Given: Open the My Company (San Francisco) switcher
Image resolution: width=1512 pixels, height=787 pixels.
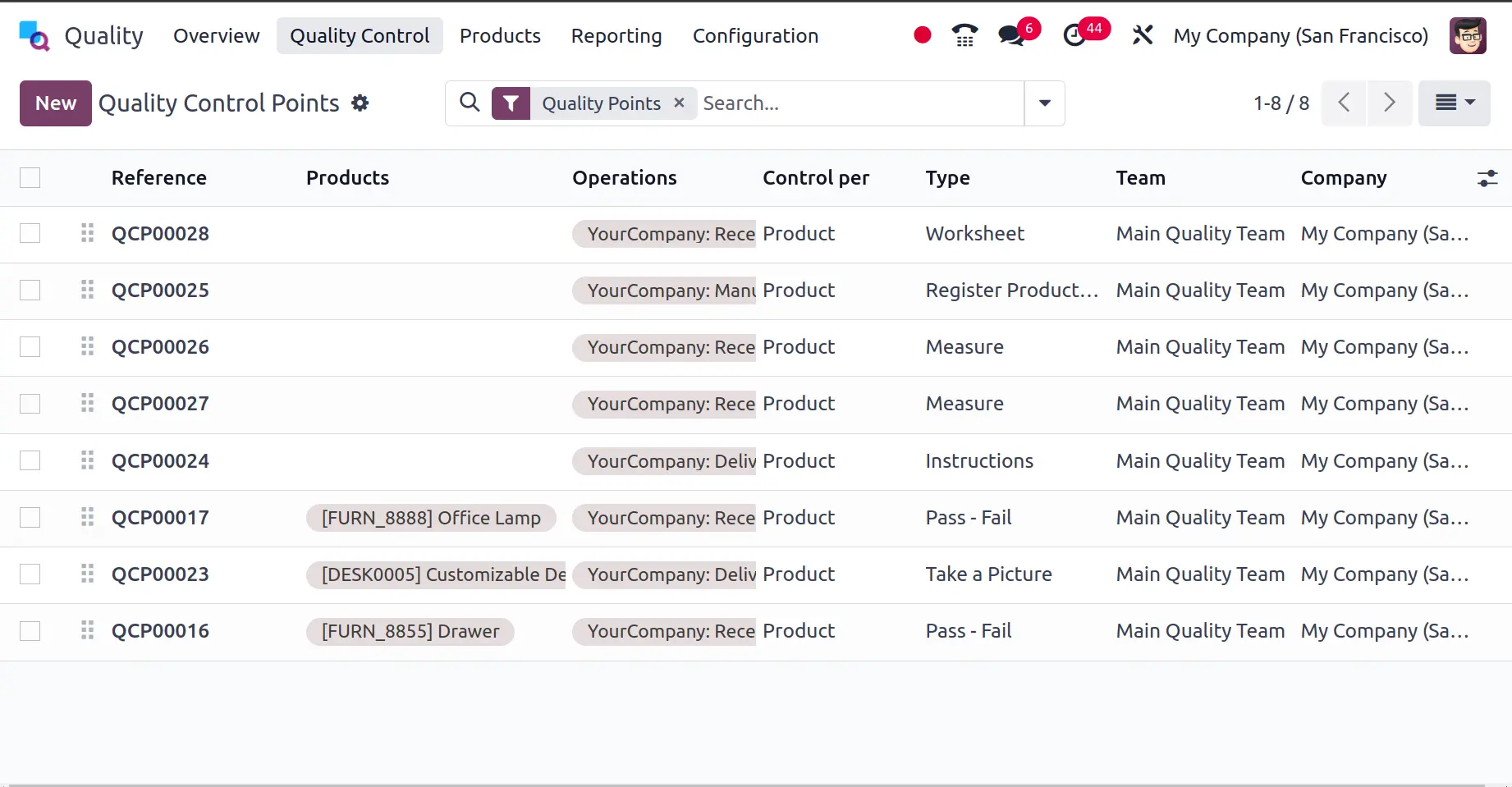Looking at the screenshot, I should point(1300,36).
